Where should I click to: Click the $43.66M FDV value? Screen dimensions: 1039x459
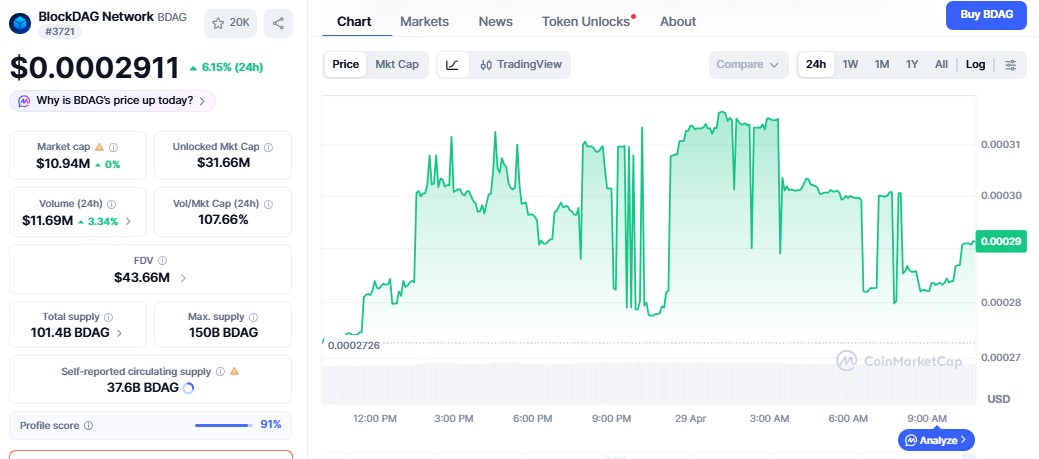(x=142, y=278)
